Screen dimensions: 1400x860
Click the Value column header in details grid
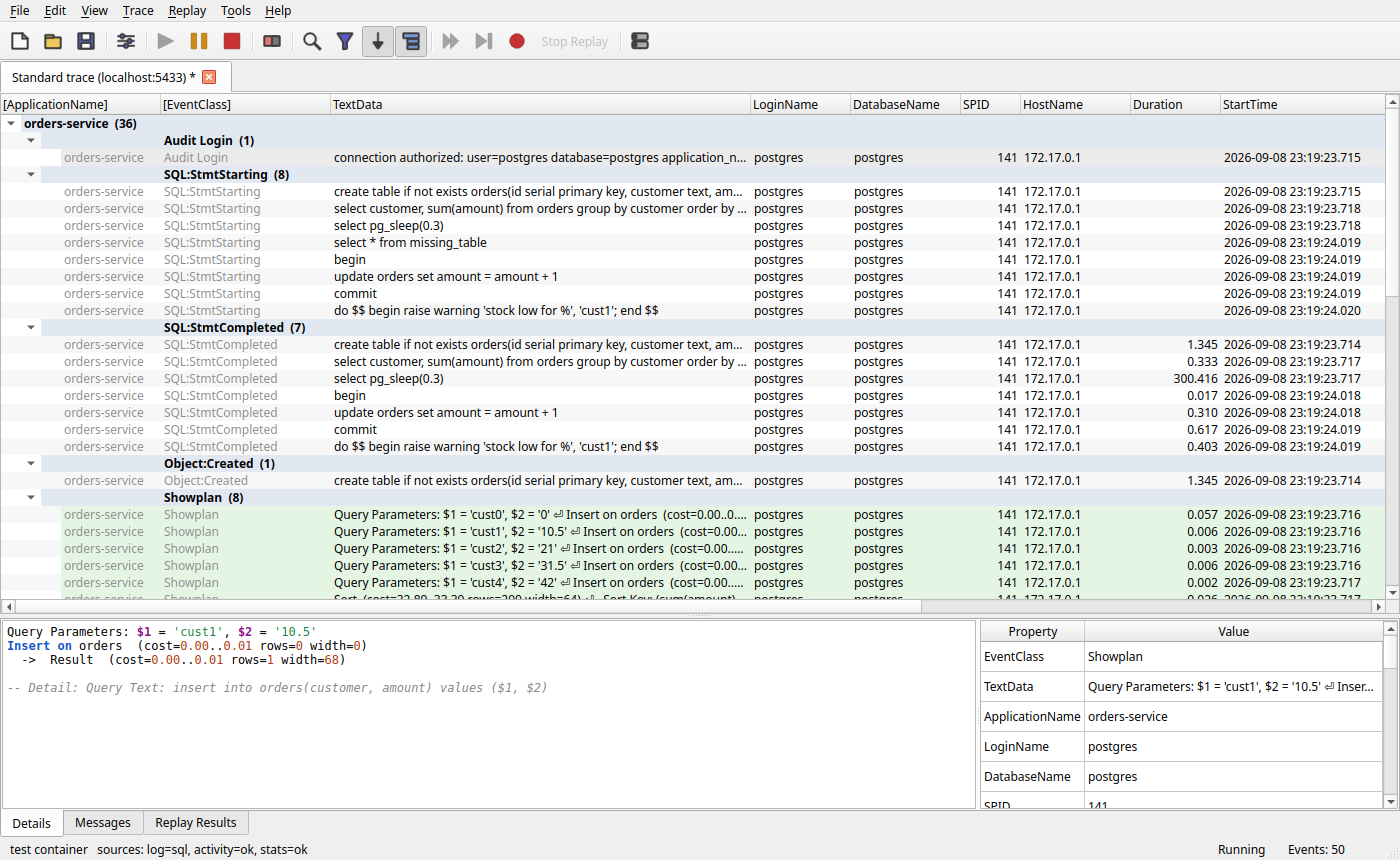(1233, 632)
